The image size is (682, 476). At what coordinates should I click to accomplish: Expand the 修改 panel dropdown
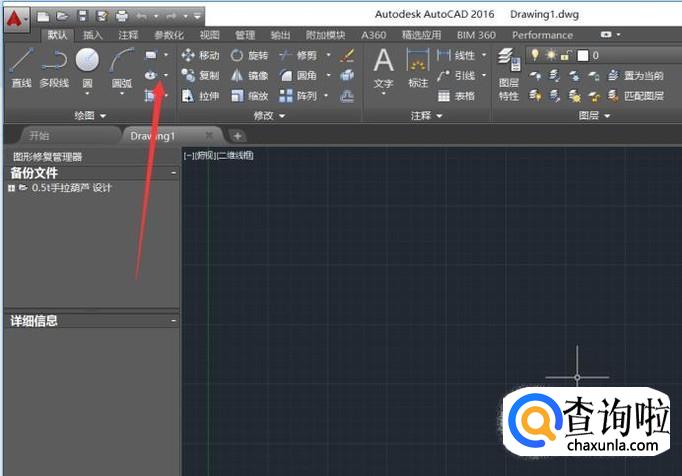click(x=269, y=116)
